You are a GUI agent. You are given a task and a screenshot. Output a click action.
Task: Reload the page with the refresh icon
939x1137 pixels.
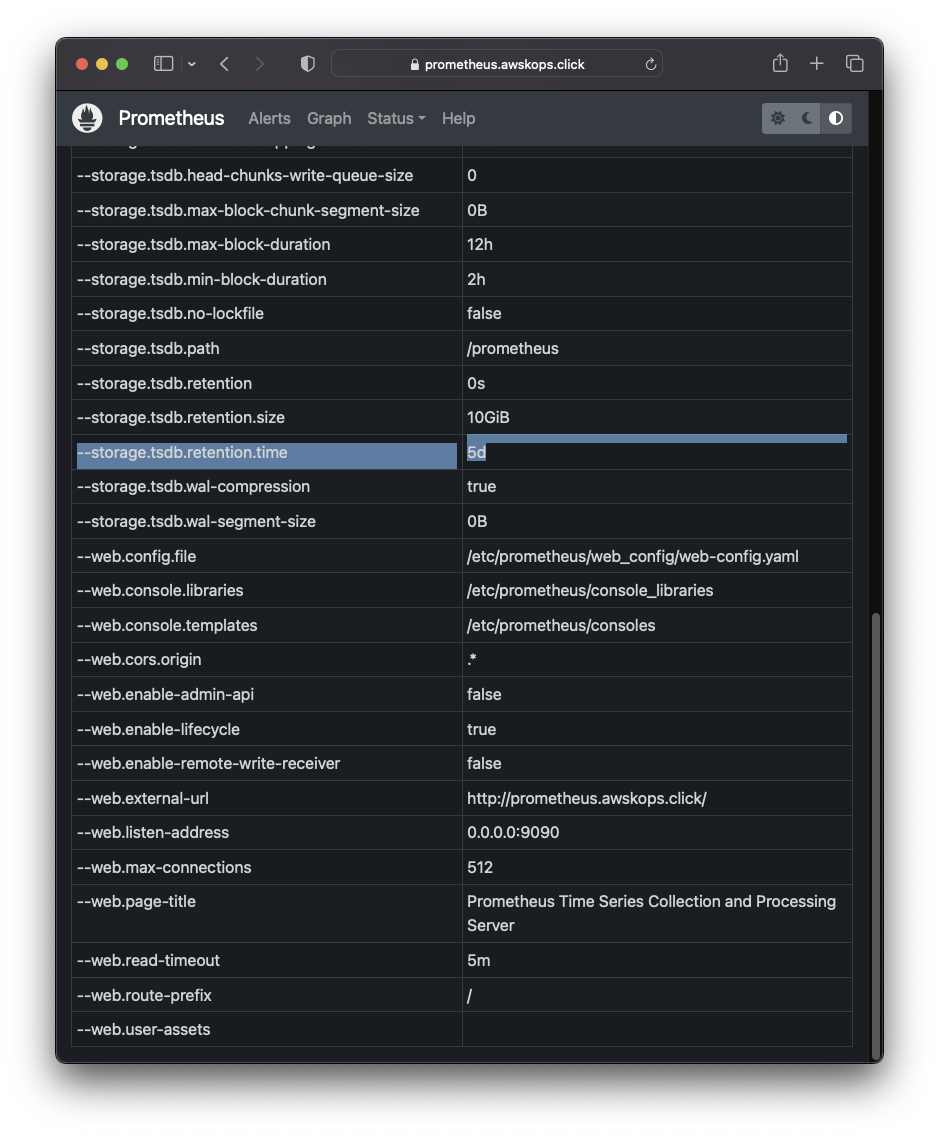pyautogui.click(x=650, y=64)
